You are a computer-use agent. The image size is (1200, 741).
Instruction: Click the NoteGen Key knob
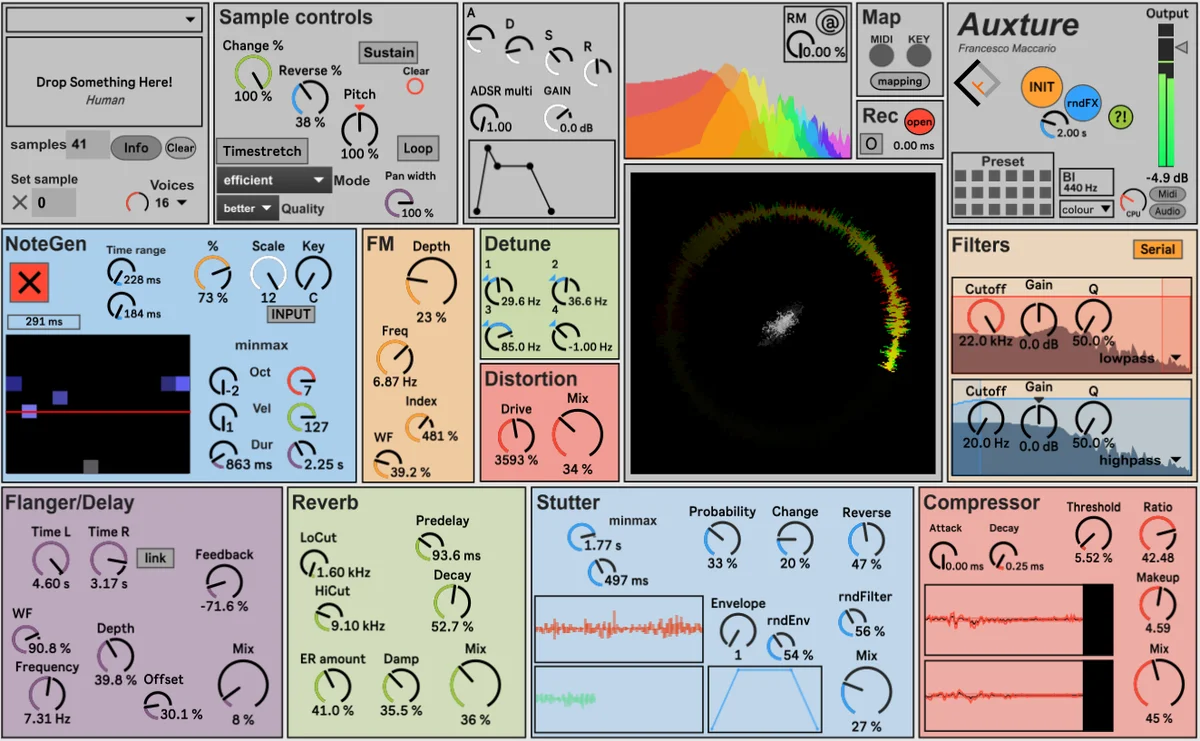point(313,274)
